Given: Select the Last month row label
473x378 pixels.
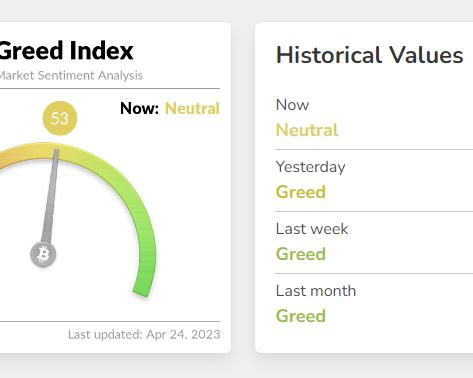Looking at the screenshot, I should [x=316, y=291].
